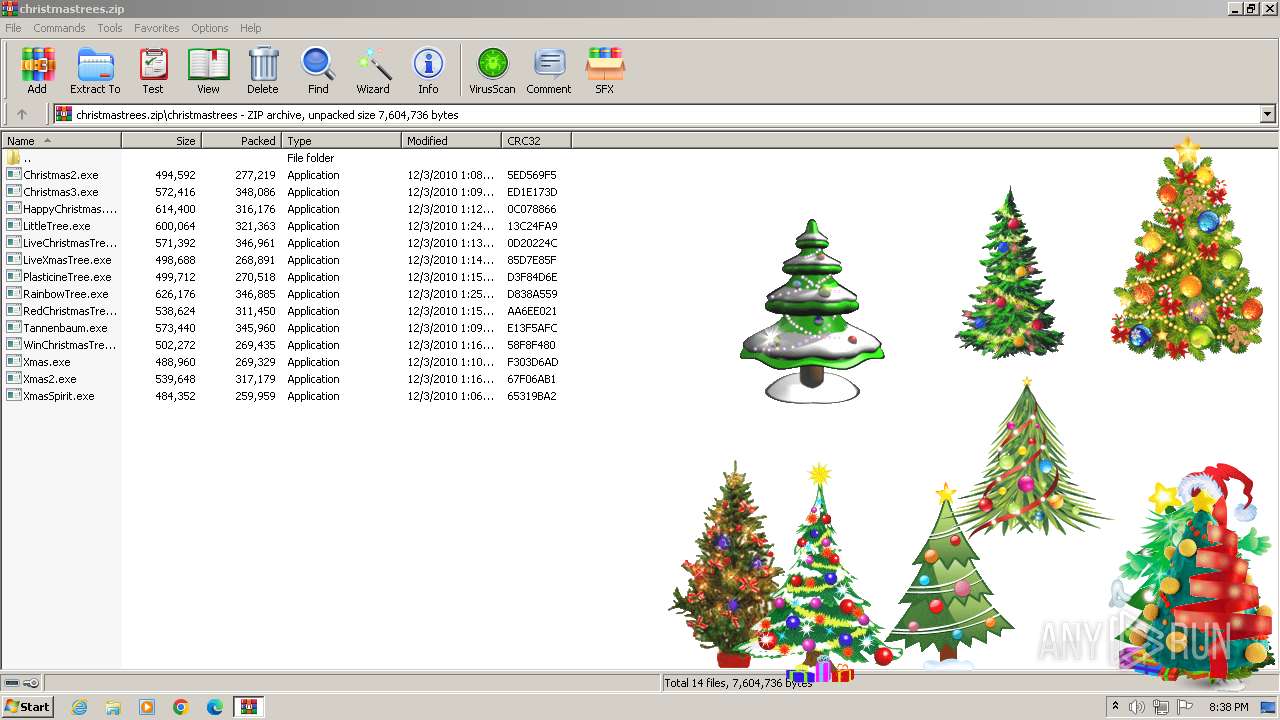
Task: Sort by the Modified column header
Action: [452, 141]
